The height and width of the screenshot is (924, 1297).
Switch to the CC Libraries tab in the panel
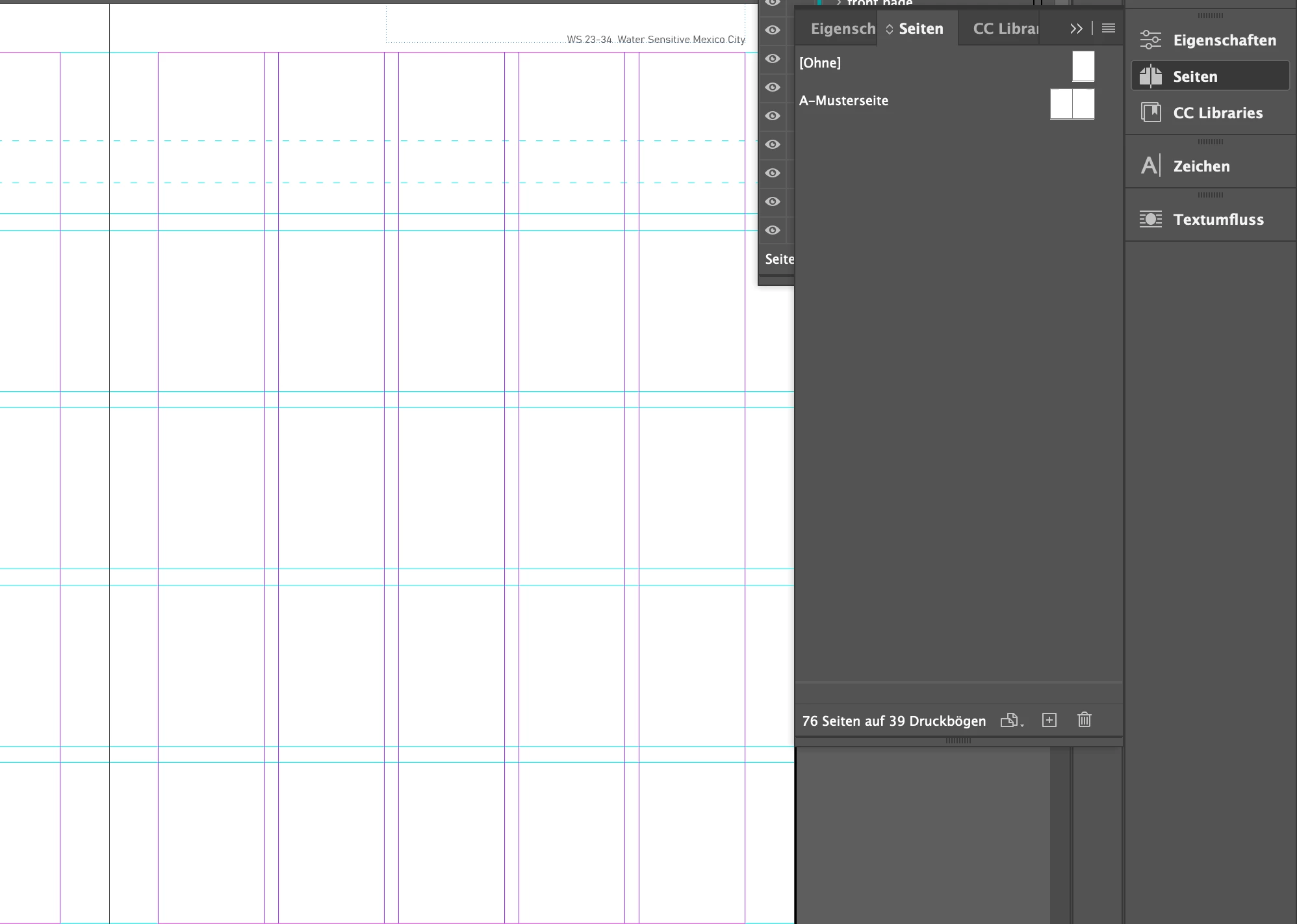[1005, 29]
